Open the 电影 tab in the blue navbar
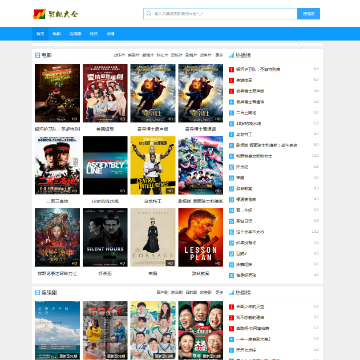Screen dimensions: 360x360 (57, 34)
